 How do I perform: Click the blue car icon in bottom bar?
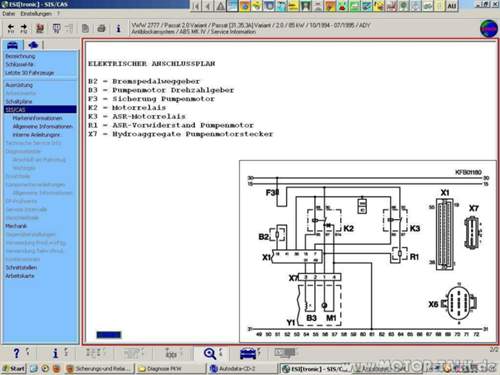tap(247, 353)
